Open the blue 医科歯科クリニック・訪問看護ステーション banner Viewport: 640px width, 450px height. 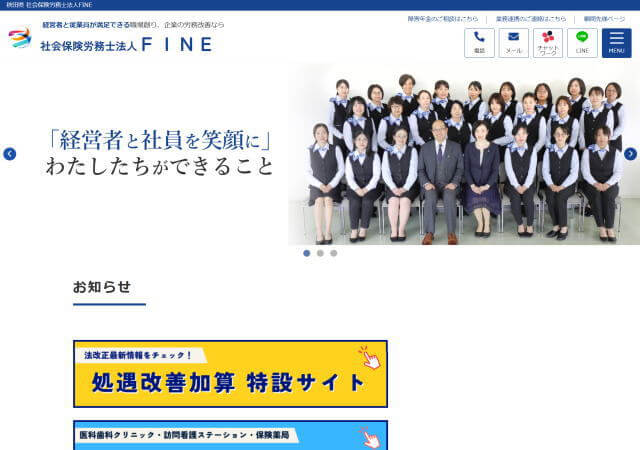point(230,435)
